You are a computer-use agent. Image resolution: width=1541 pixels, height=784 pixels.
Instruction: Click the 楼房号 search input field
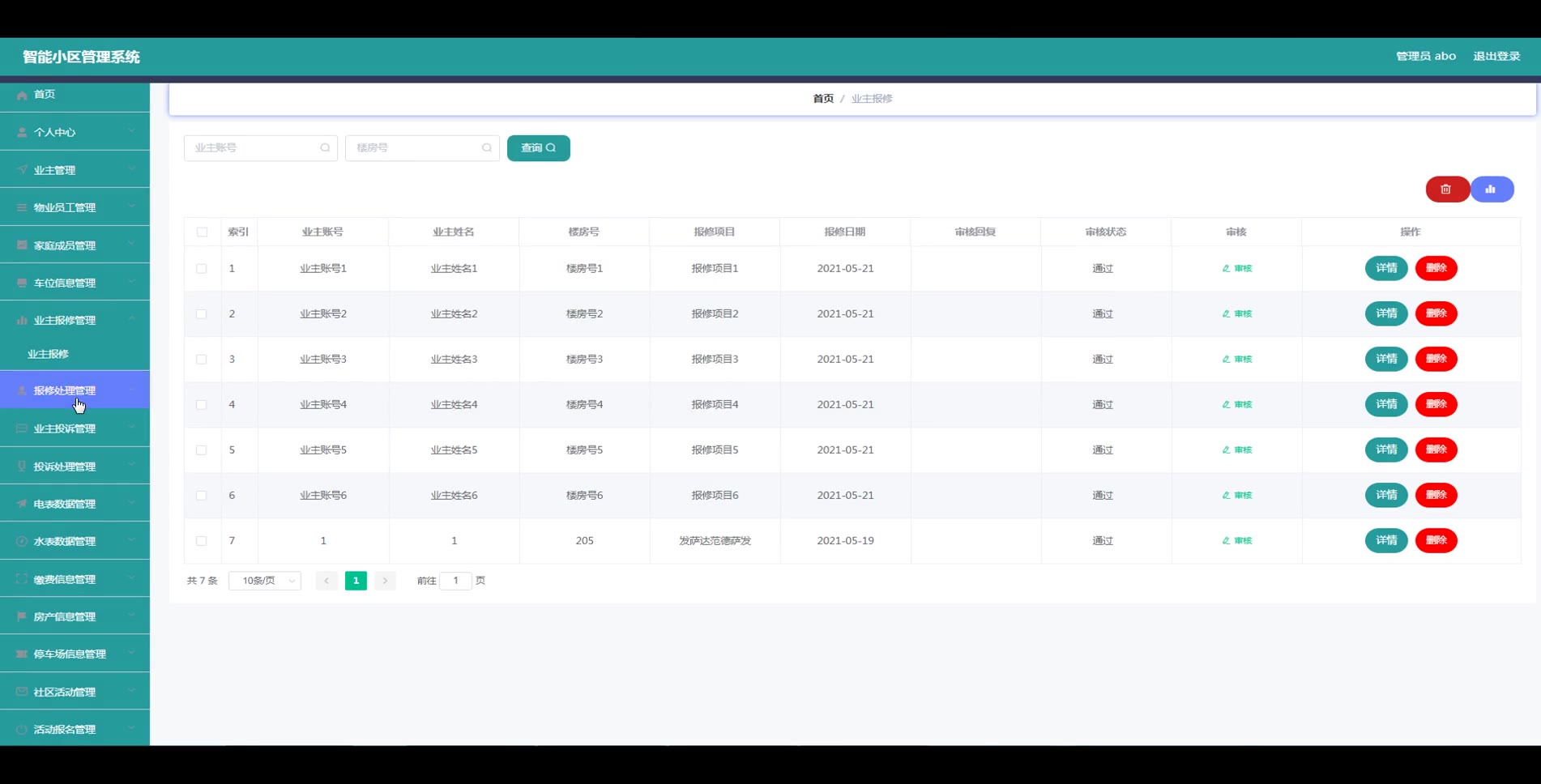point(422,148)
